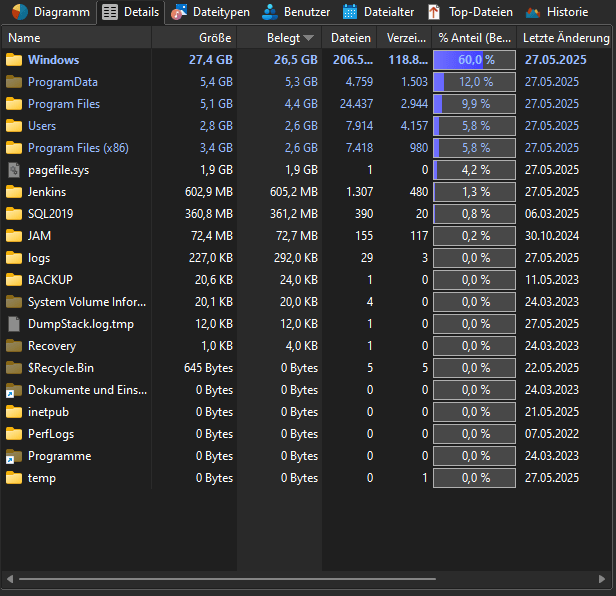Click the BACKUP folder icon
The width and height of the screenshot is (616, 596).
click(14, 280)
